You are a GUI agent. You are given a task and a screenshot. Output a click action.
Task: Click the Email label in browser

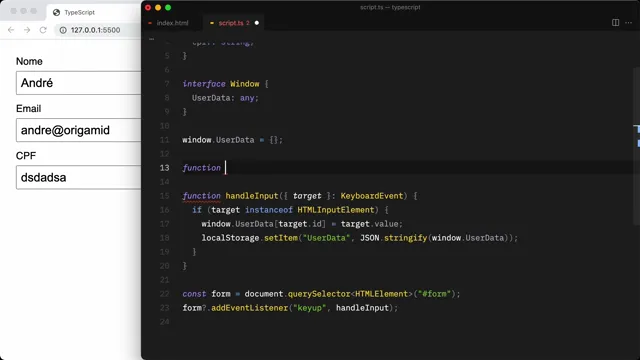point(29,109)
